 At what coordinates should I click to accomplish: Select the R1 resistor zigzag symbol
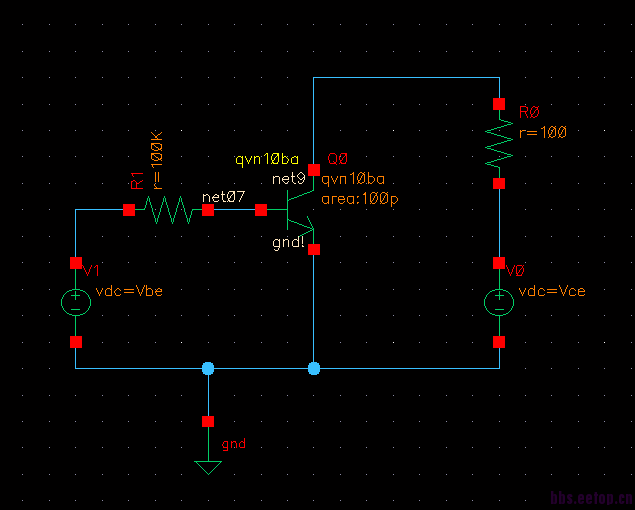point(168,210)
